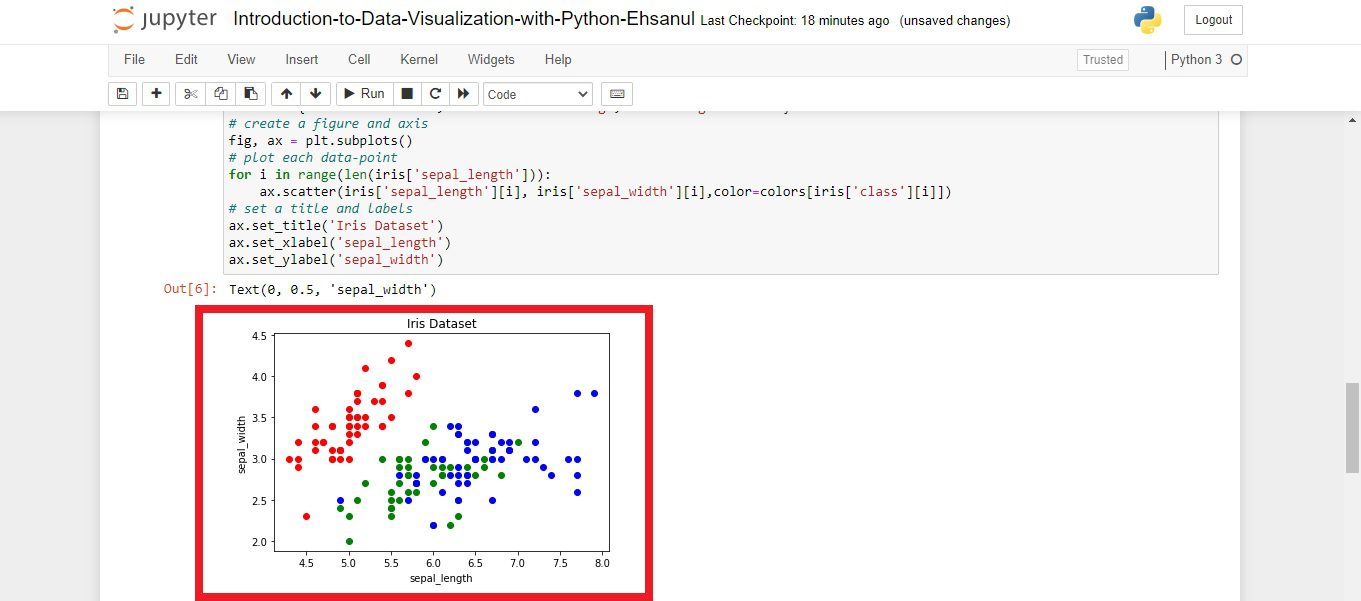Insert a new cell with the plus icon
This screenshot has width=1361, height=601.
pos(155,93)
